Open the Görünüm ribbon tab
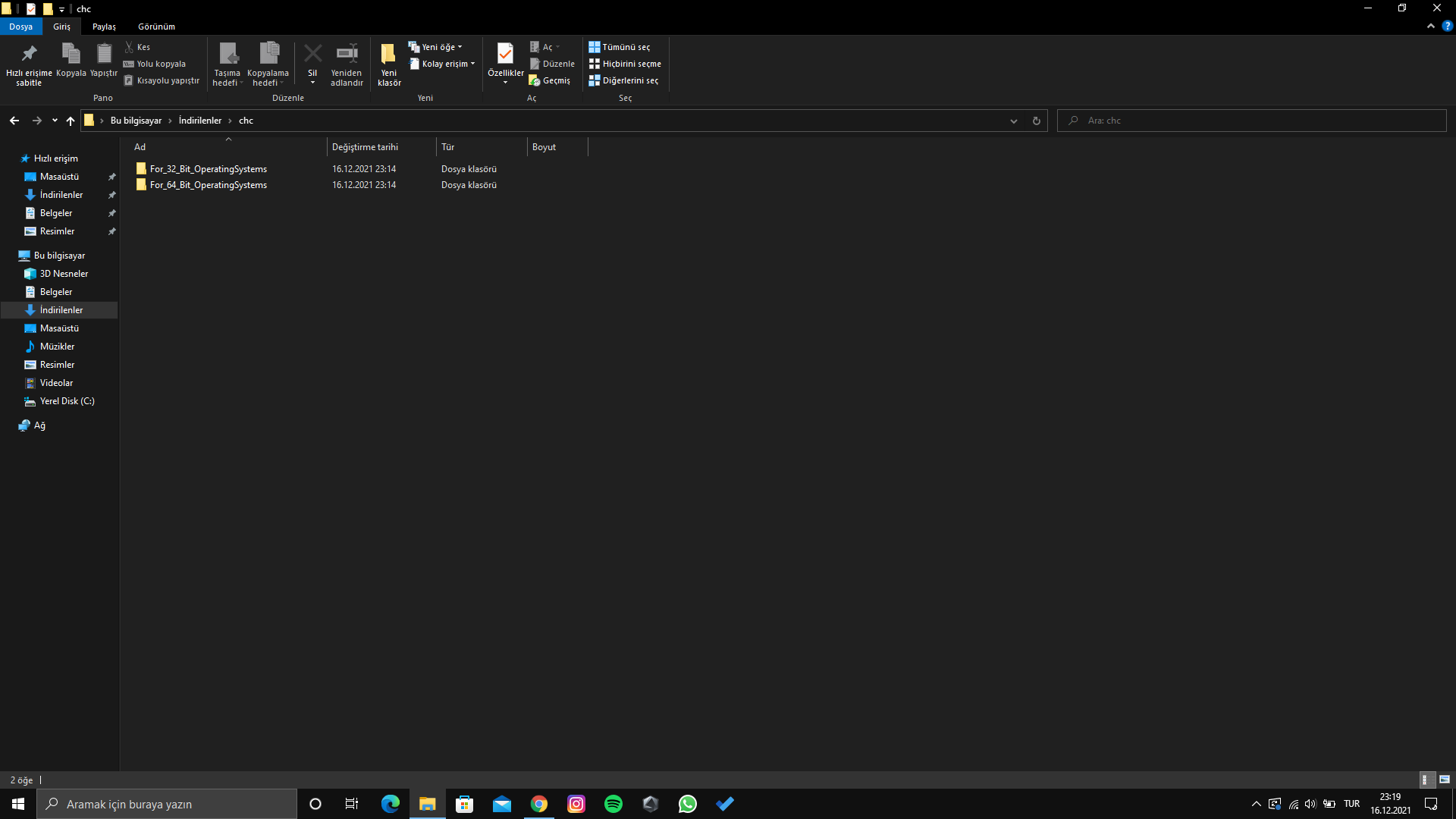1456x819 pixels. (156, 27)
